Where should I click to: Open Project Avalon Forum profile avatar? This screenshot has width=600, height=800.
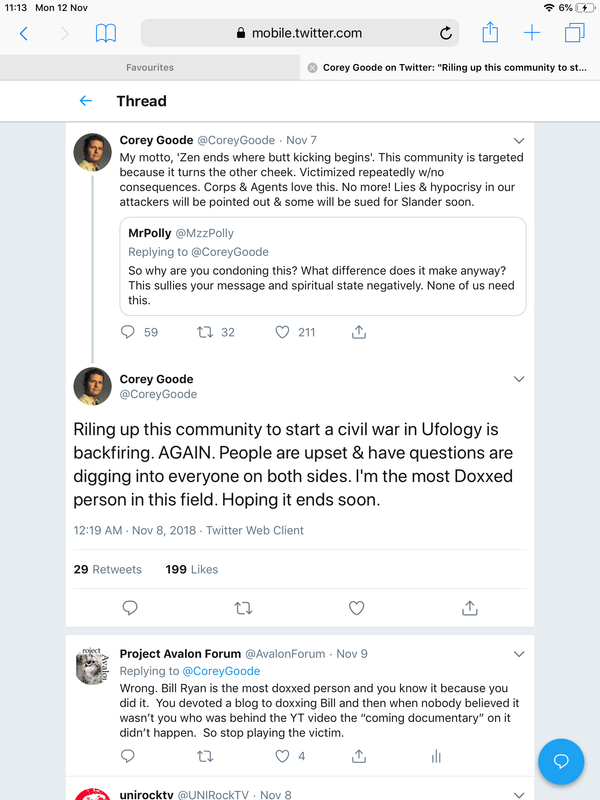tap(92, 665)
